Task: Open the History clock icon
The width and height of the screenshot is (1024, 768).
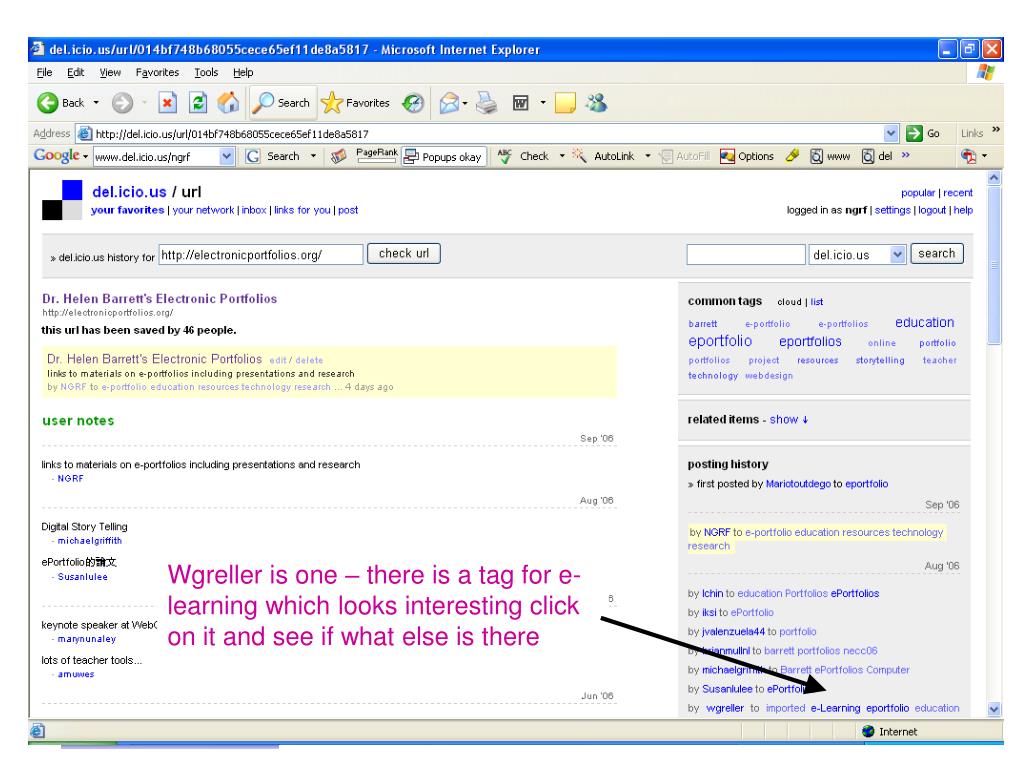Action: (413, 103)
